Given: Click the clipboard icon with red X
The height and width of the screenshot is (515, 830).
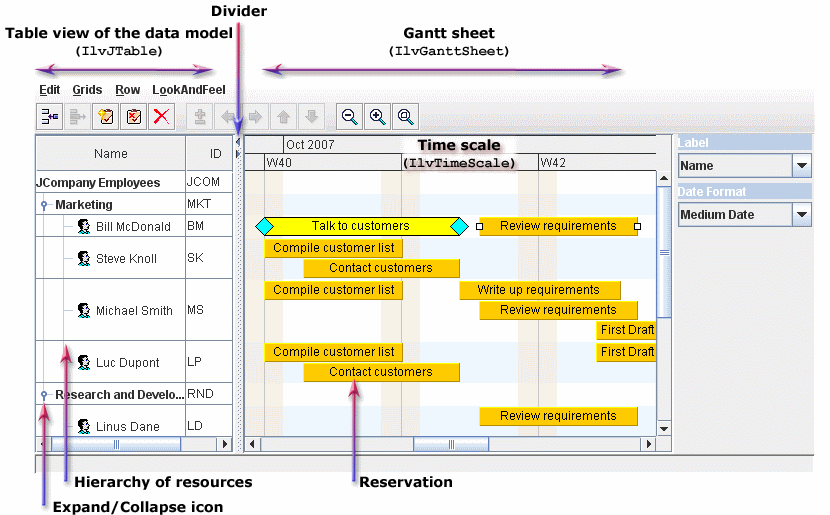Looking at the screenshot, I should pos(133,117).
